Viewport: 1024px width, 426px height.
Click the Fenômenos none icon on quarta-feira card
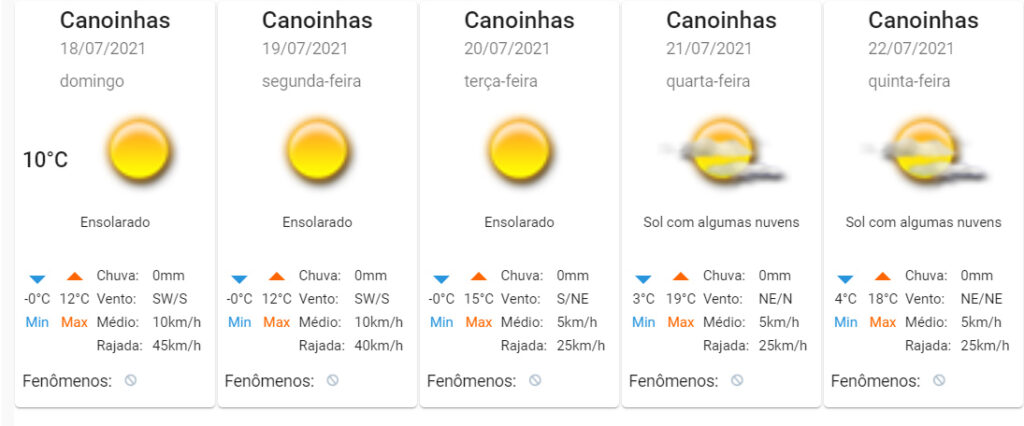point(737,380)
